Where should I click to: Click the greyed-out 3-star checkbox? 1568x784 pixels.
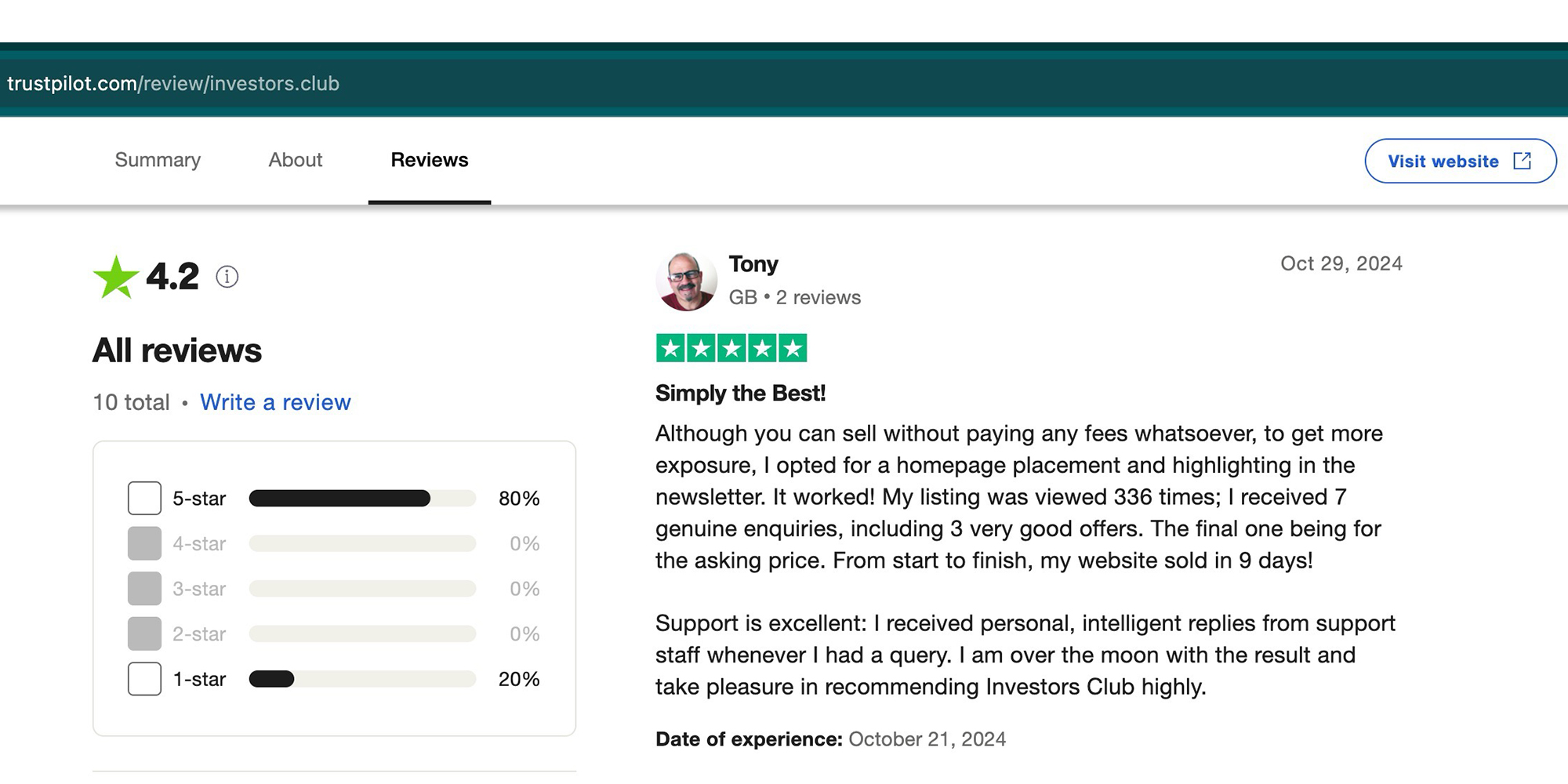[144, 589]
